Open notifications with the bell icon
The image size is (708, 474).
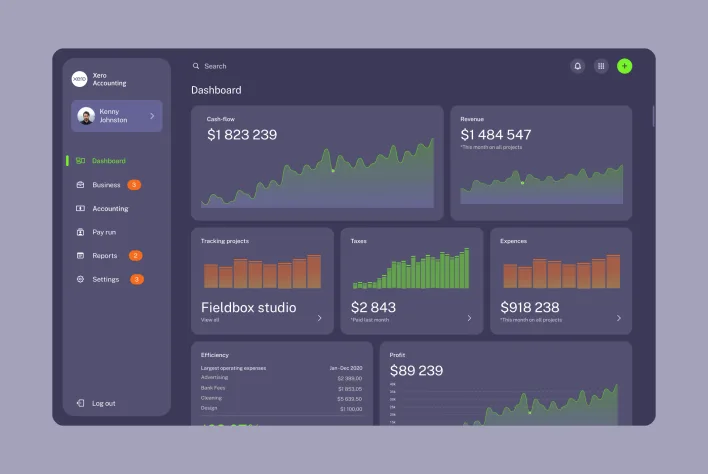pyautogui.click(x=578, y=66)
